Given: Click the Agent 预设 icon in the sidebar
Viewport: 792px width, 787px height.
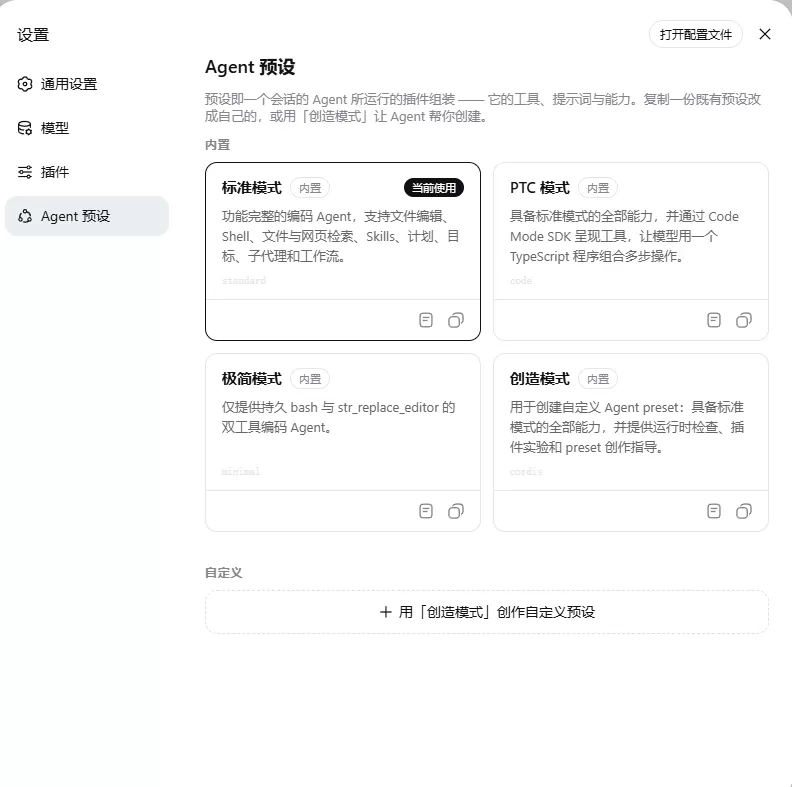Looking at the screenshot, I should (x=25, y=216).
